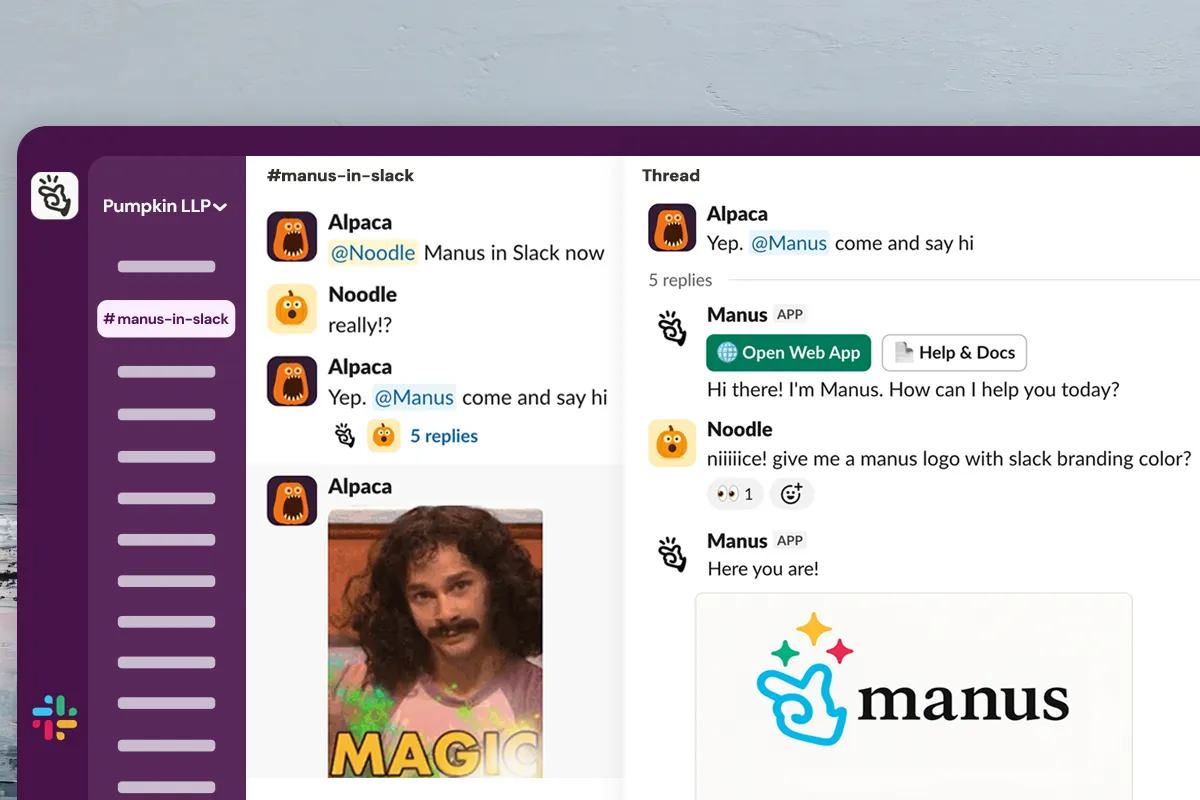
Task: Click the Help & Docs button
Action: [954, 352]
